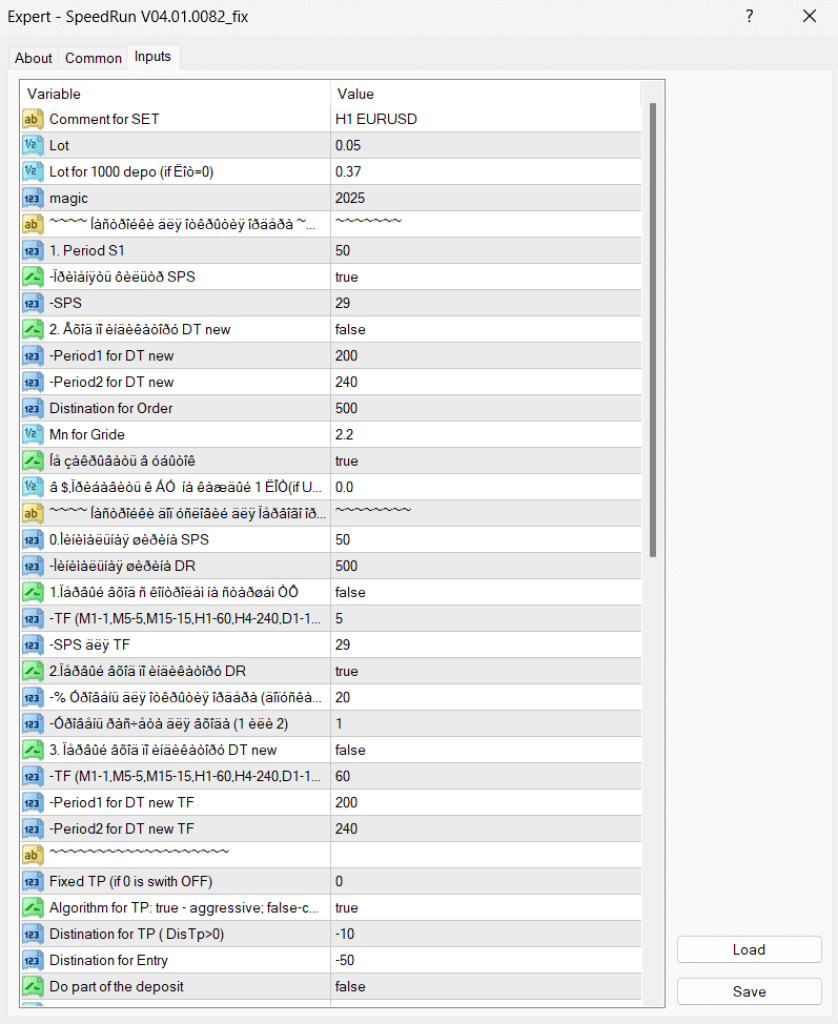Click the icon beside -Period1 for DT new TF
The height and width of the screenshot is (1024, 838).
click(32, 803)
